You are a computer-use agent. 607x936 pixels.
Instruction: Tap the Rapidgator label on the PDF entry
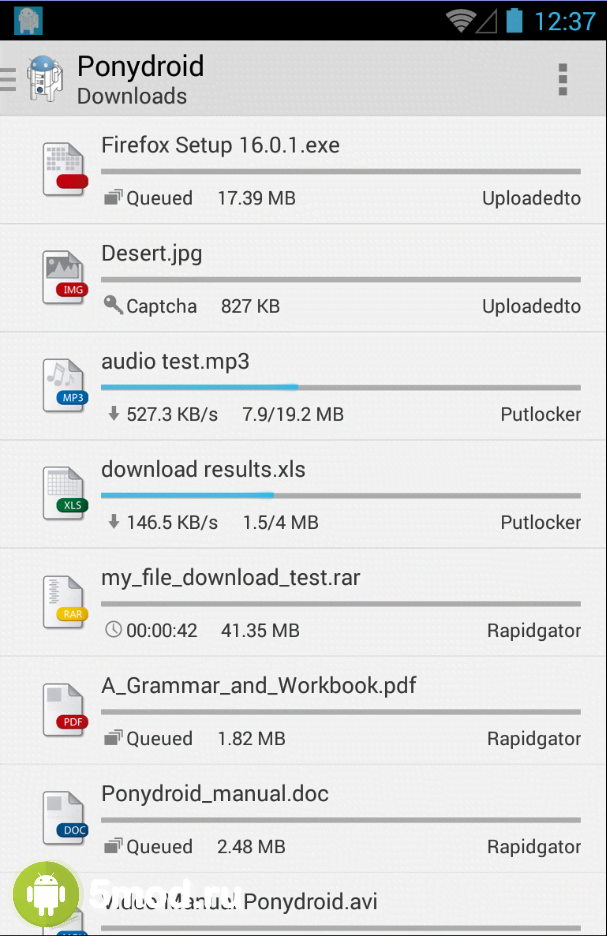[x=533, y=739]
